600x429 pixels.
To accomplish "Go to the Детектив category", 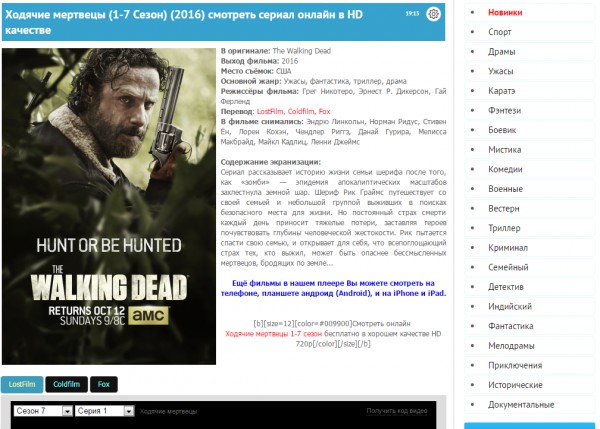I will (x=505, y=287).
